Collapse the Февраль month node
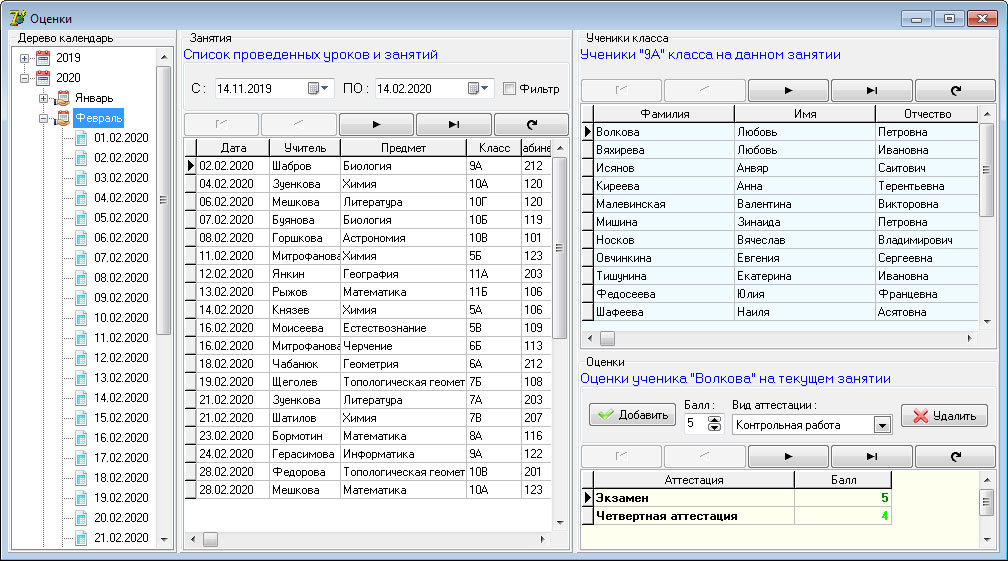 (x=44, y=118)
